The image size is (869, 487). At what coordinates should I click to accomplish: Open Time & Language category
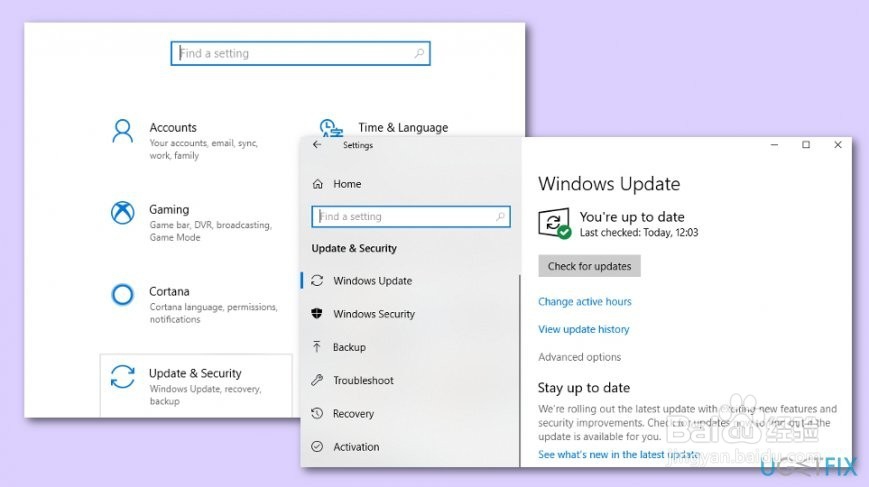385,127
